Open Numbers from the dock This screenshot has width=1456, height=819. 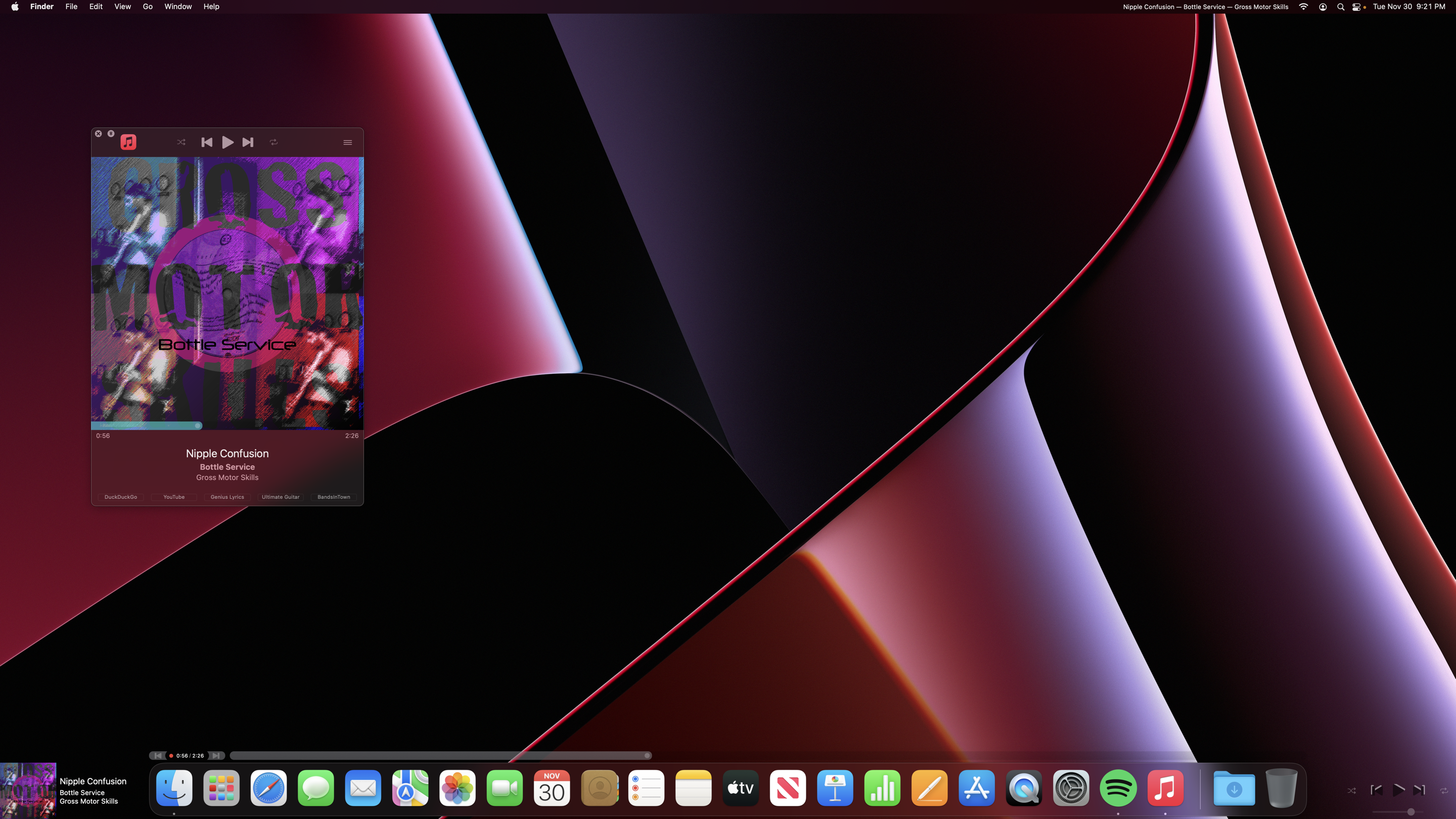[882, 788]
